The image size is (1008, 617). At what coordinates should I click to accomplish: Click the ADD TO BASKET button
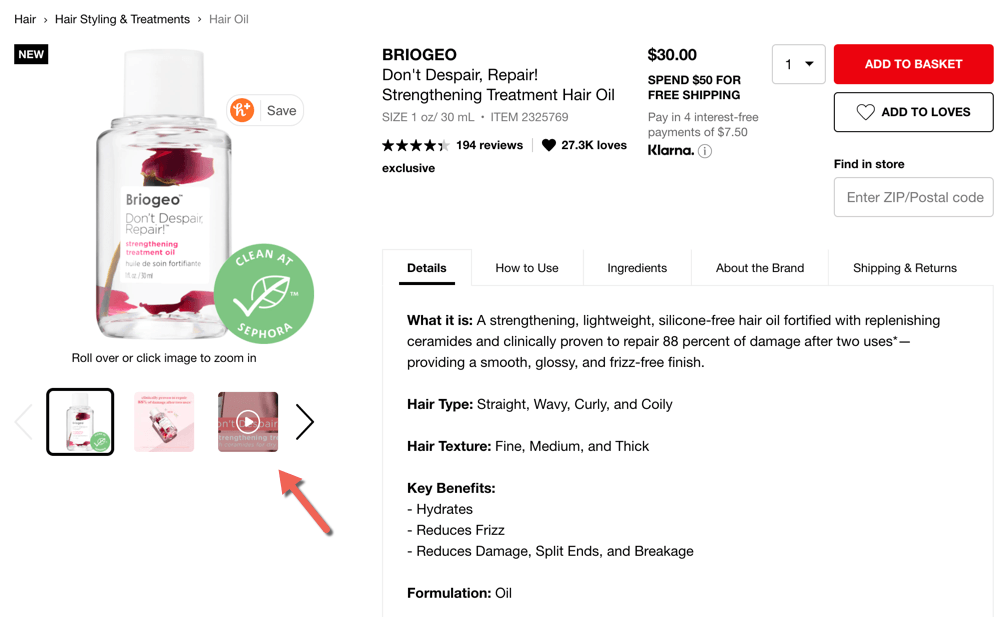913,63
